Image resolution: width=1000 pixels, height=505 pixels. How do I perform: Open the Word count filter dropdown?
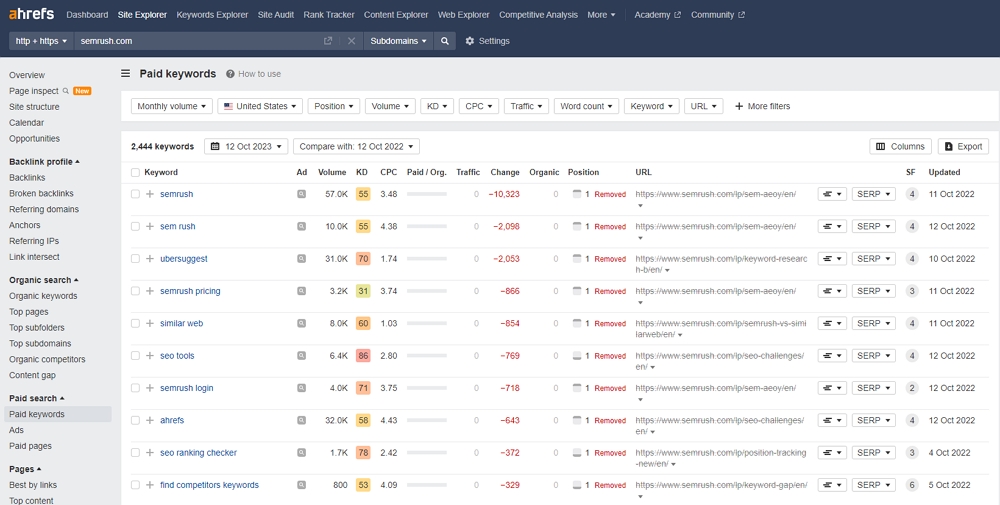[x=586, y=106]
